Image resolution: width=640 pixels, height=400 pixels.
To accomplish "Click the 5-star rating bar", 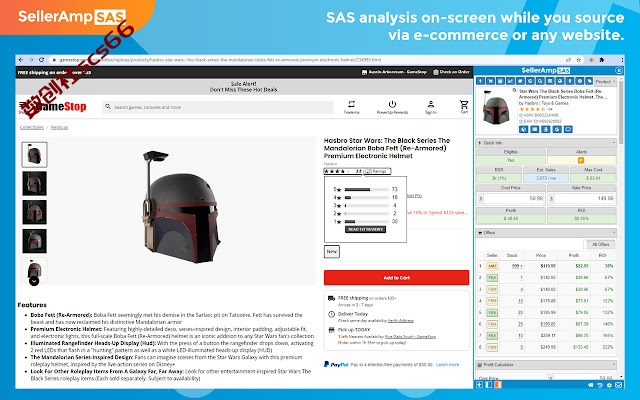I will click(366, 189).
